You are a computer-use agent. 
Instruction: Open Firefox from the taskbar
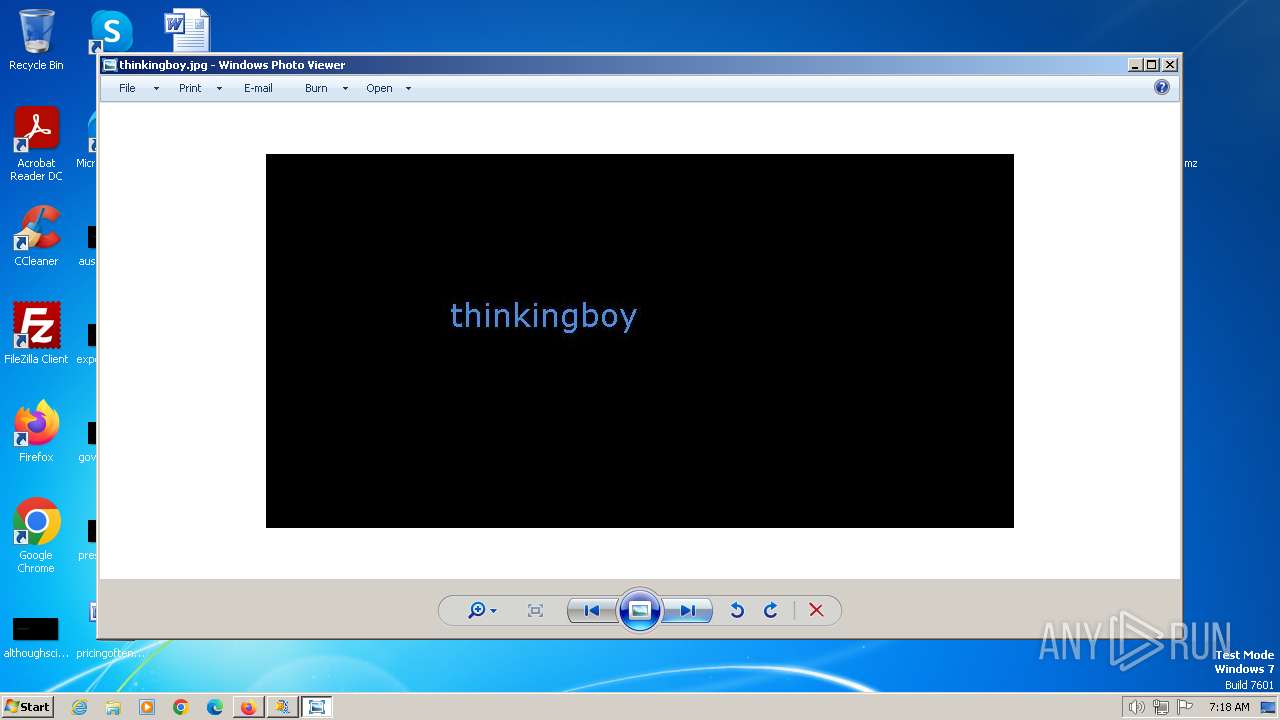[x=248, y=707]
